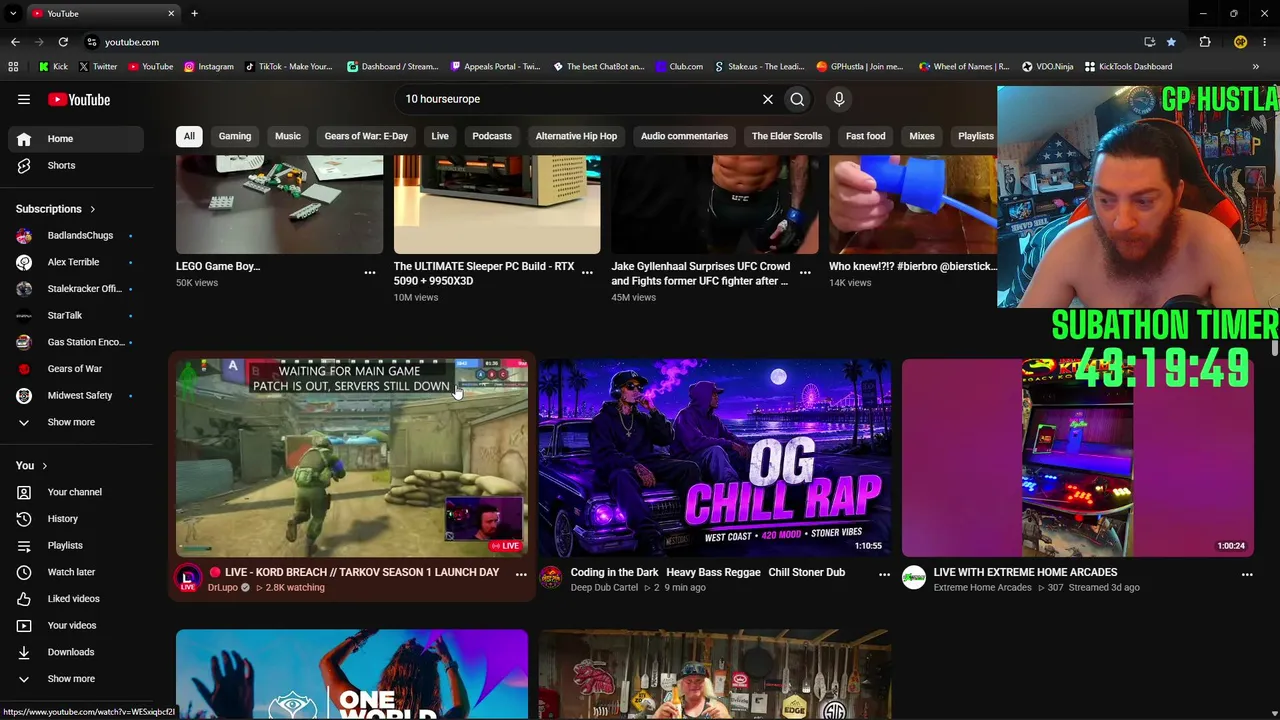Click the YouTube logo
Viewport: 1280px width, 720px height.
[79, 99]
